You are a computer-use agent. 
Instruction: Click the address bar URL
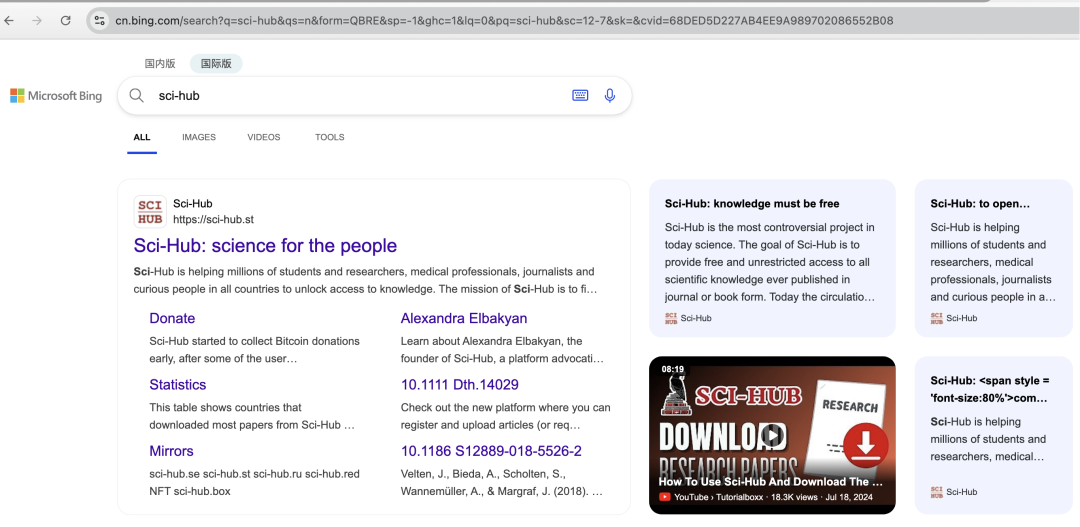[x=504, y=21]
